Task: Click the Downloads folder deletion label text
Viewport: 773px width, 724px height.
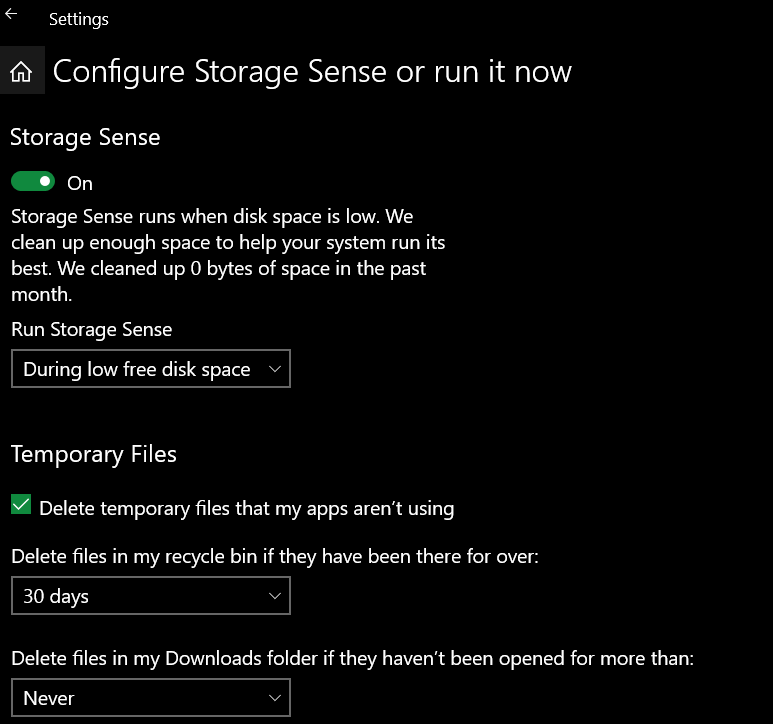Action: click(x=352, y=658)
